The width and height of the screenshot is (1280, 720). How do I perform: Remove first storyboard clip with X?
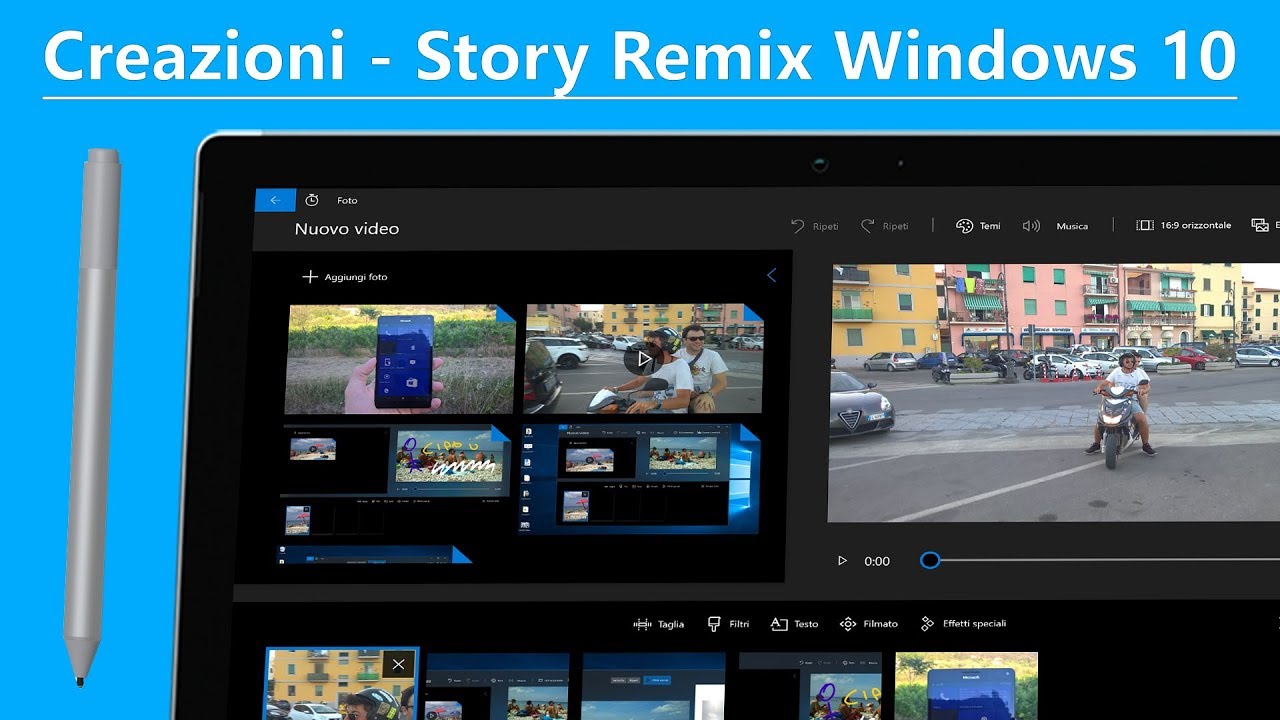coord(398,664)
